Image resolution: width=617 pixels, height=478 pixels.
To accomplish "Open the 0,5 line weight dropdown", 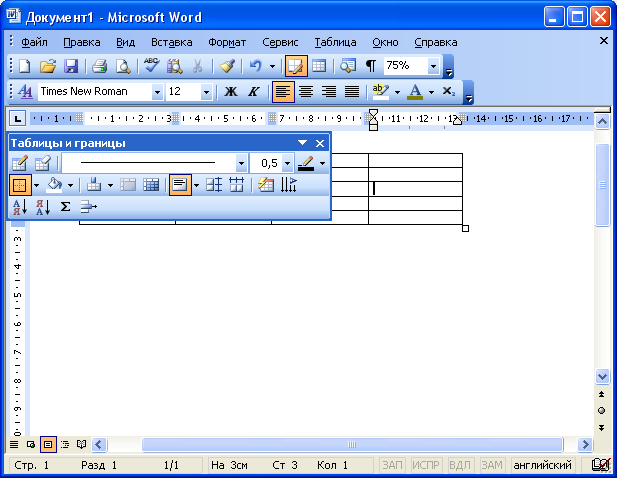I will click(288, 163).
